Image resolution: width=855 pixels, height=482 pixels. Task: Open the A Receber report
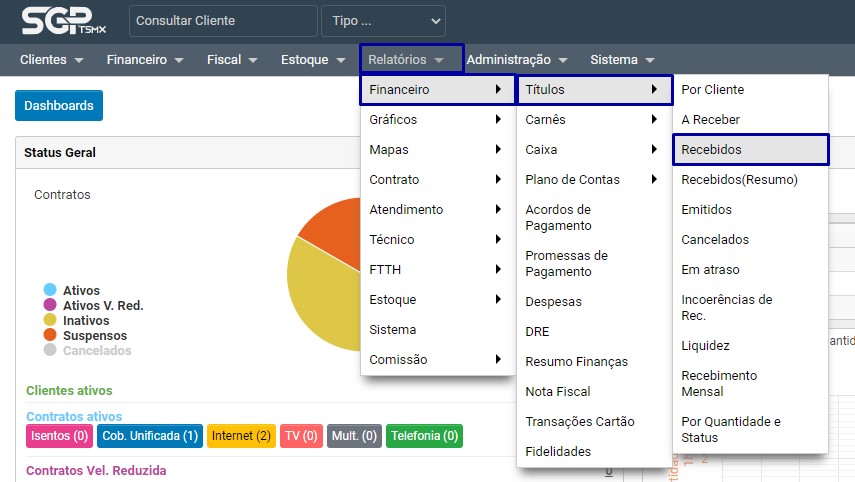tap(710, 120)
